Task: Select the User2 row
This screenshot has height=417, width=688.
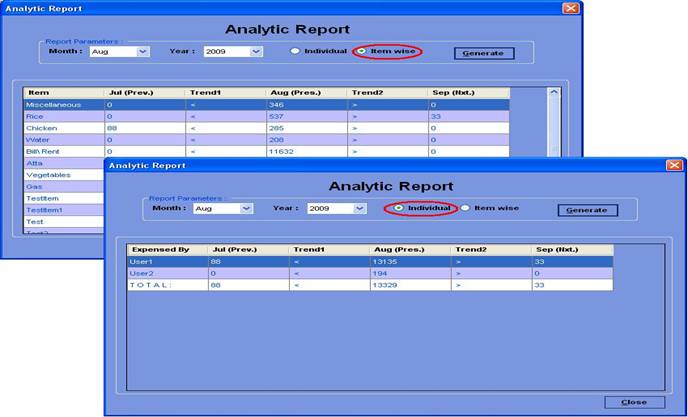Action: point(370,273)
